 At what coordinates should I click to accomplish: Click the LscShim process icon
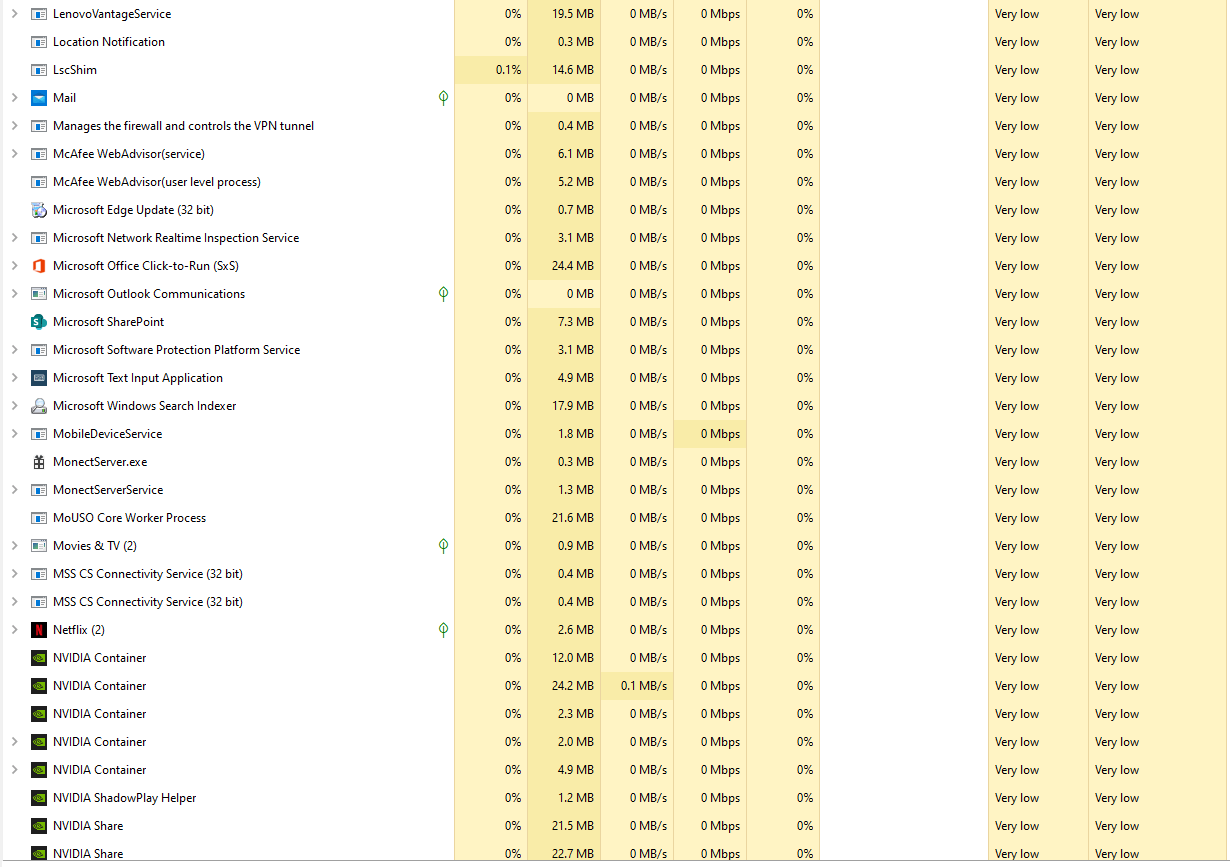tap(39, 70)
